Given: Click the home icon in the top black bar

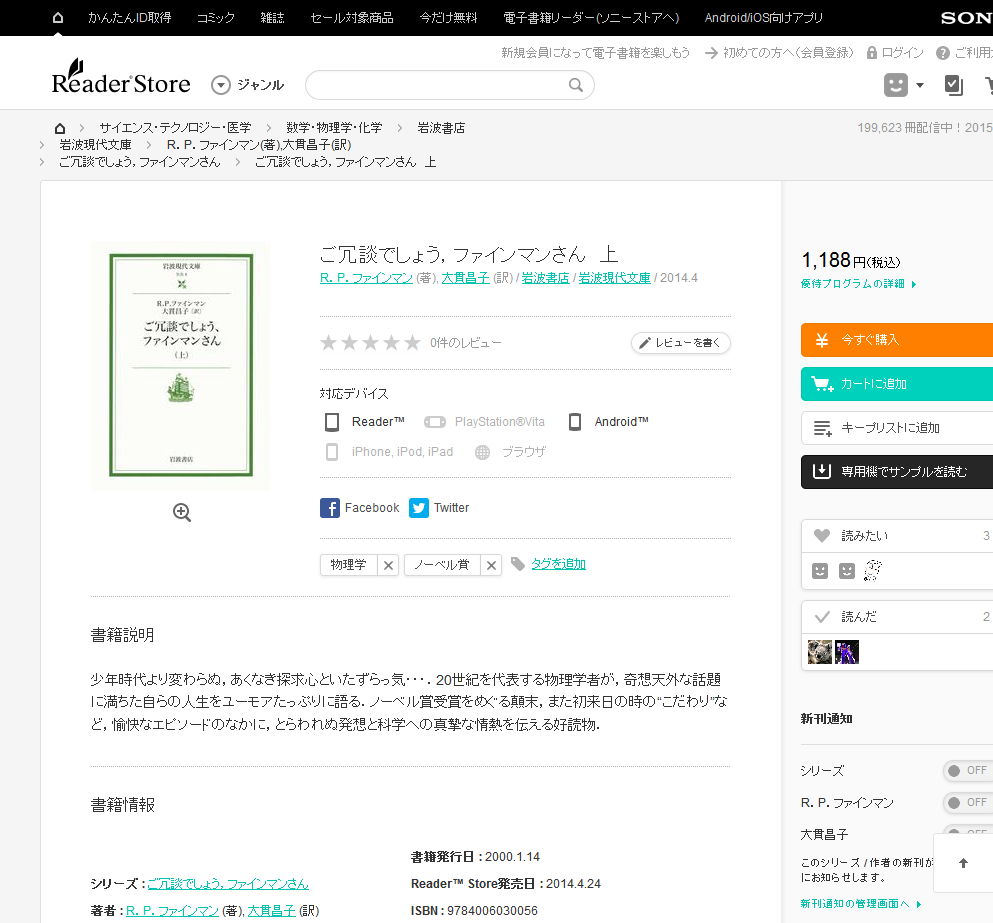Looking at the screenshot, I should click(x=58, y=17).
